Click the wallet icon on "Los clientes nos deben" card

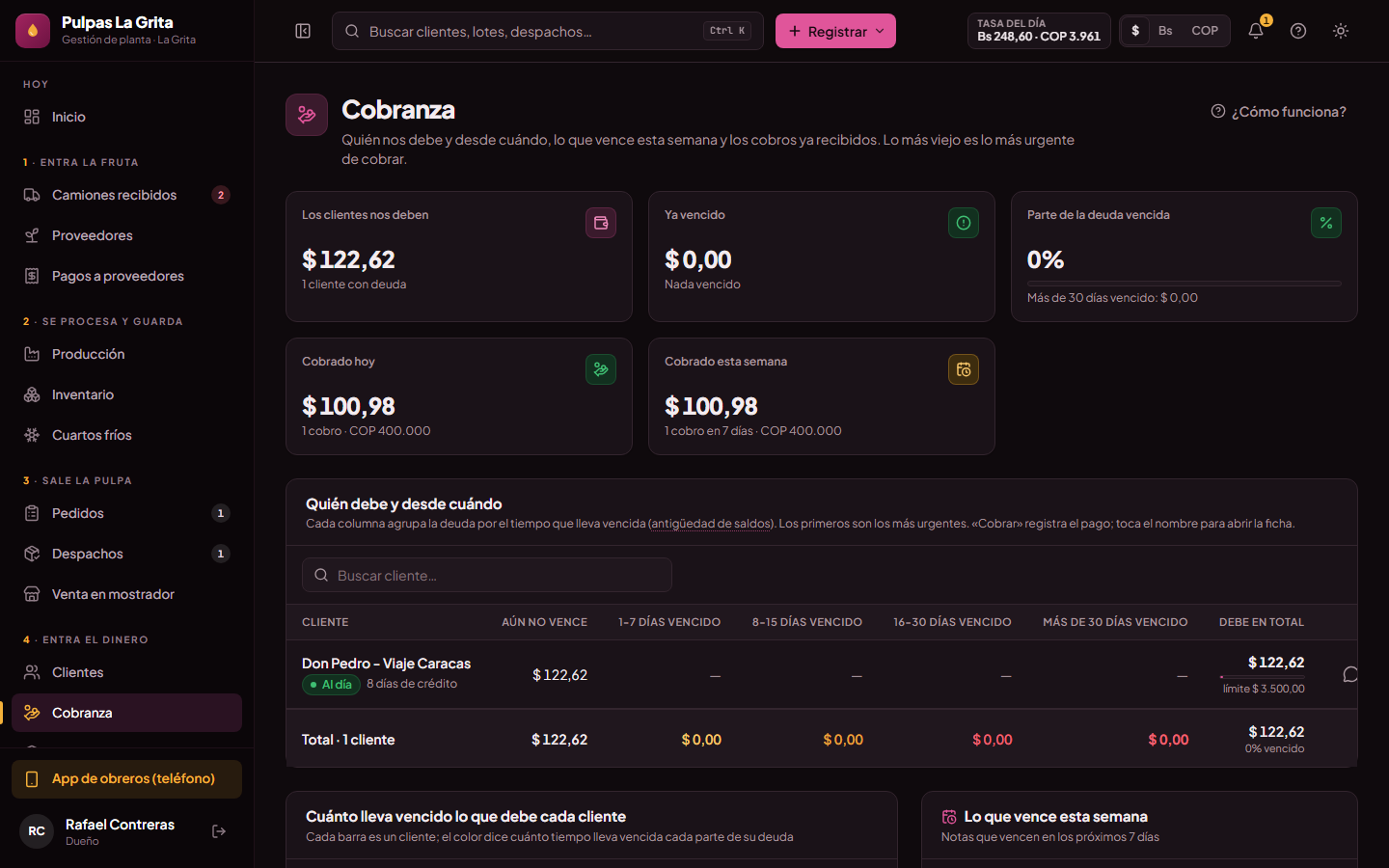(601, 223)
